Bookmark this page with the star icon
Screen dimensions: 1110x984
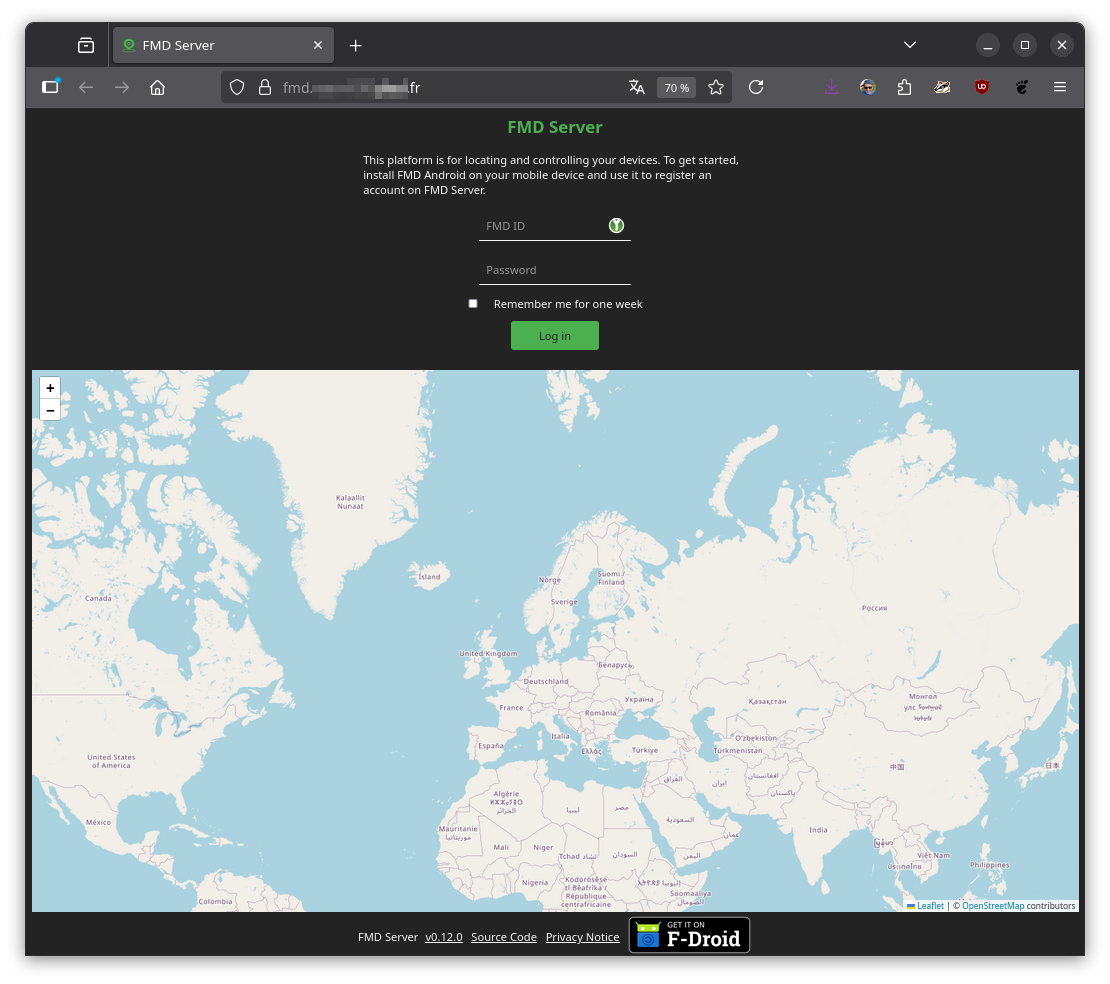point(716,87)
